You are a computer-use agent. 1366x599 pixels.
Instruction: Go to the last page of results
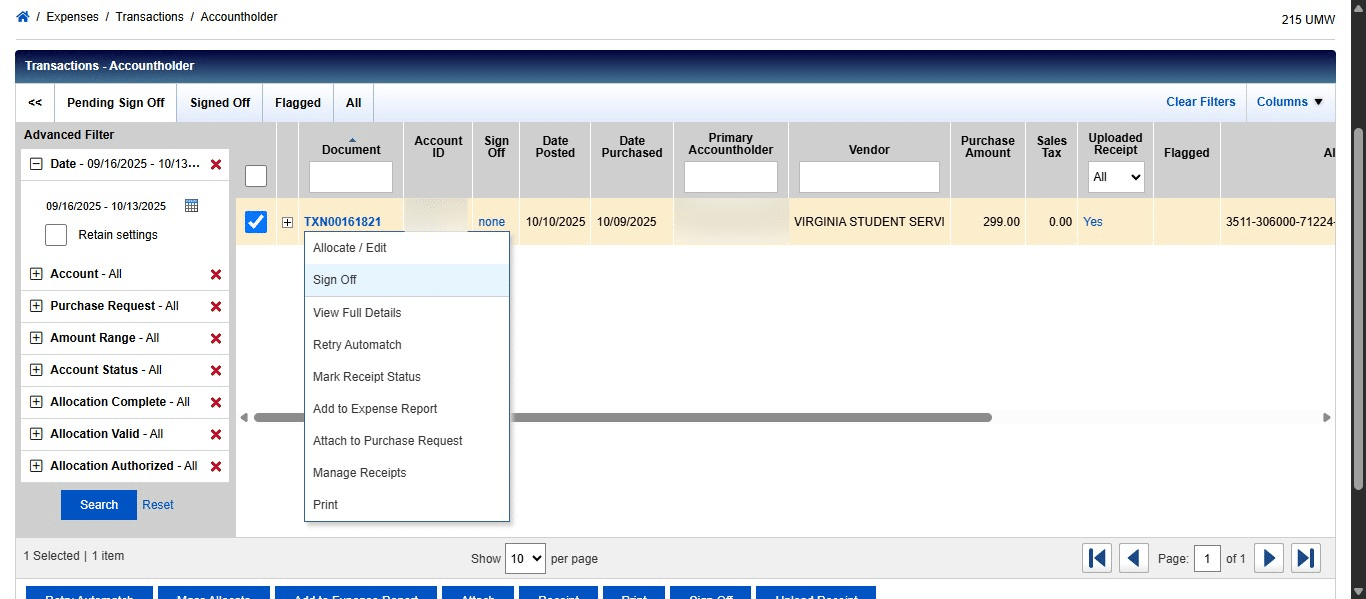1306,558
